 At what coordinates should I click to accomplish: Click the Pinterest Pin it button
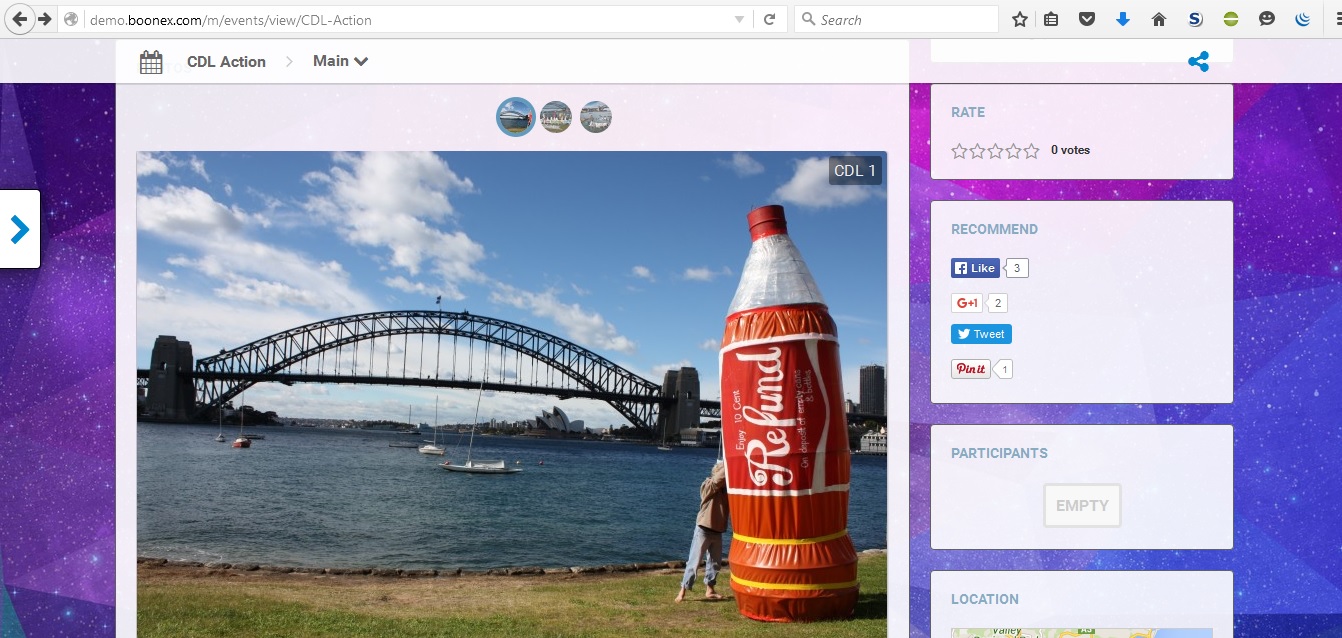(970, 369)
